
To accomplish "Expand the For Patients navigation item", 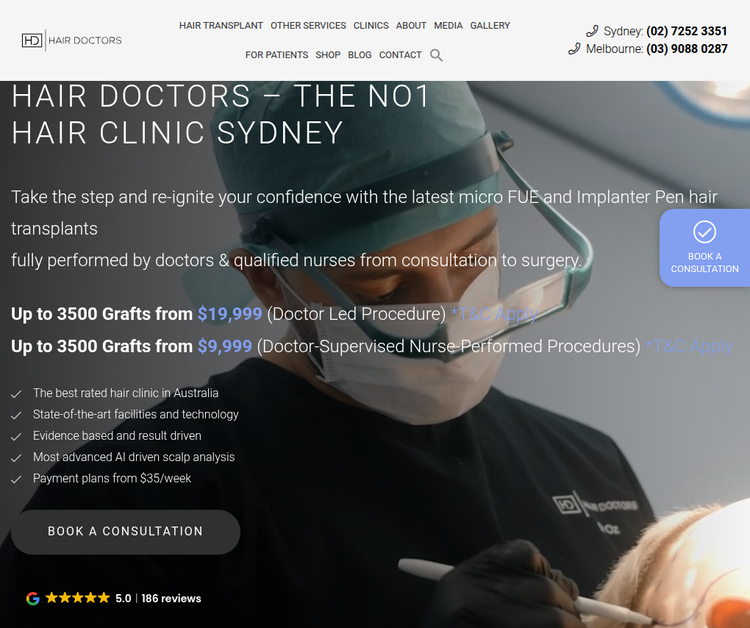I will (276, 55).
